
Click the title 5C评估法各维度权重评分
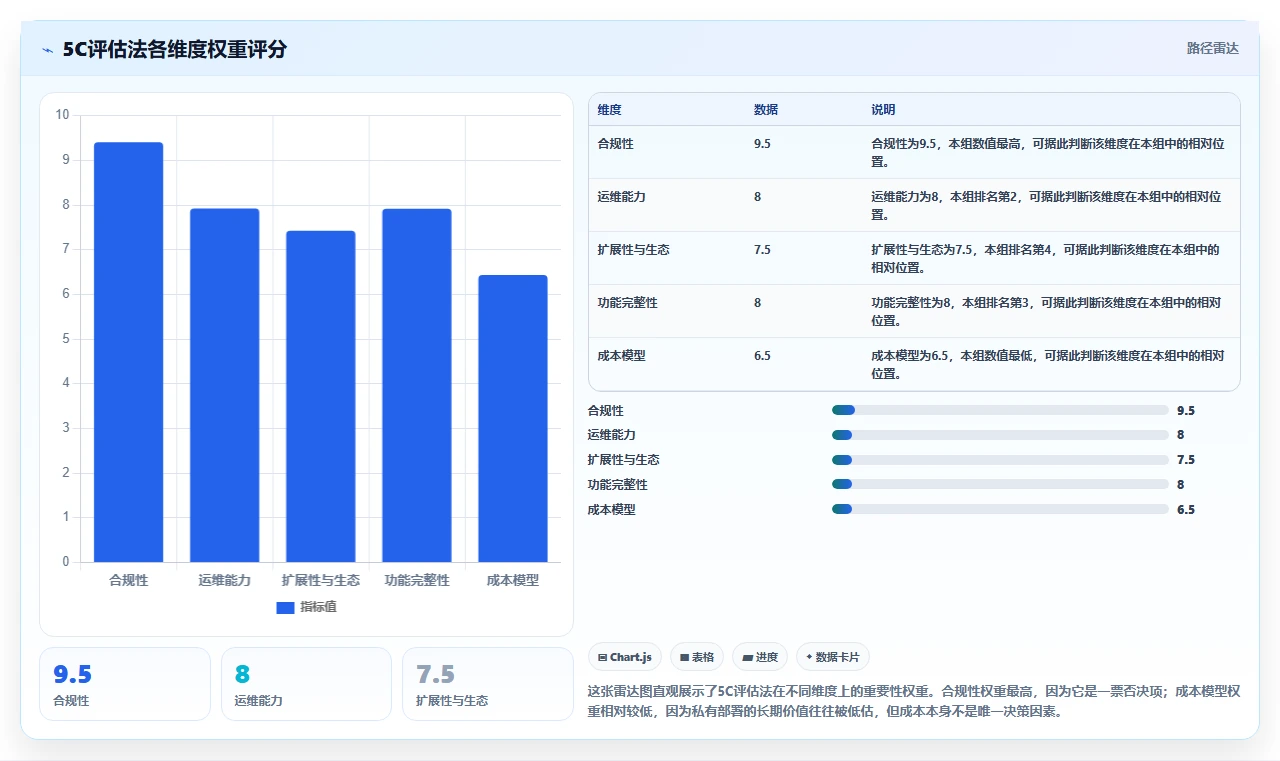(174, 50)
